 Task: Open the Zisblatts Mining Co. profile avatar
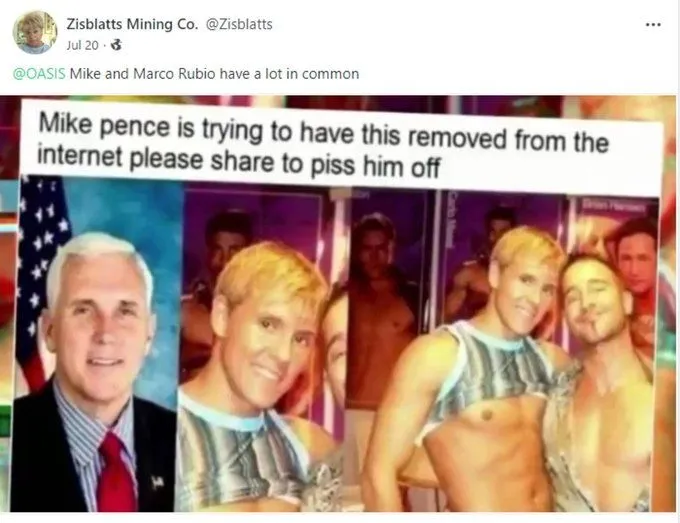(x=35, y=33)
